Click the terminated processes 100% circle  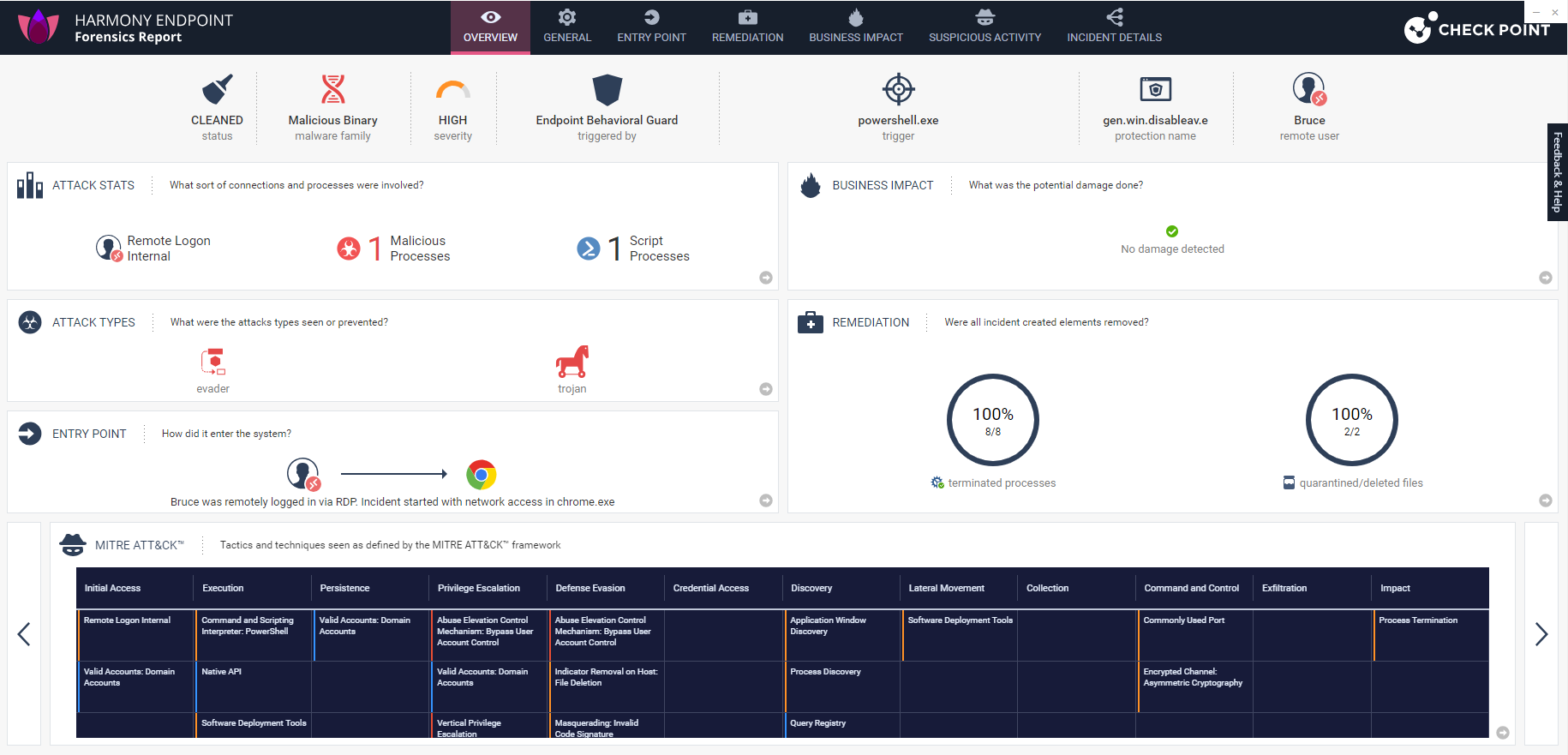tap(993, 420)
